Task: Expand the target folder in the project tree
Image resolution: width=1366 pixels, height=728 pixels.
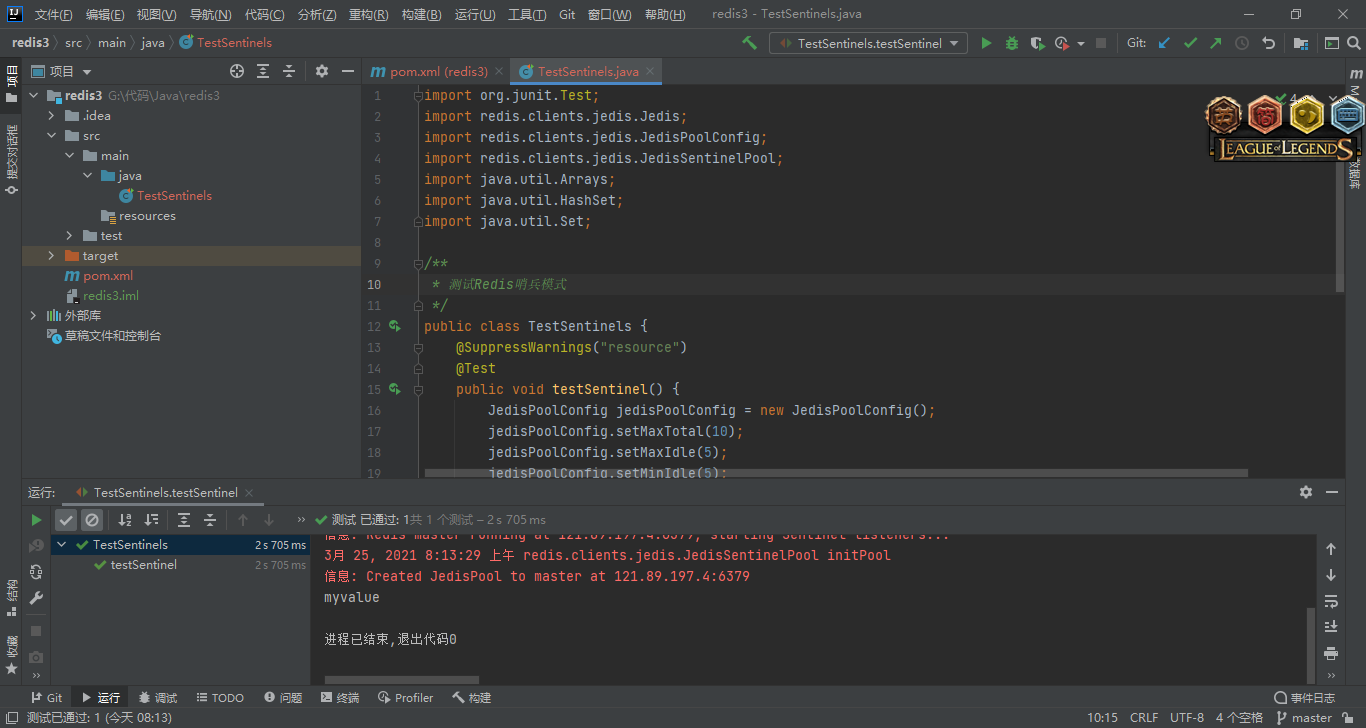Action: pyautogui.click(x=51, y=256)
